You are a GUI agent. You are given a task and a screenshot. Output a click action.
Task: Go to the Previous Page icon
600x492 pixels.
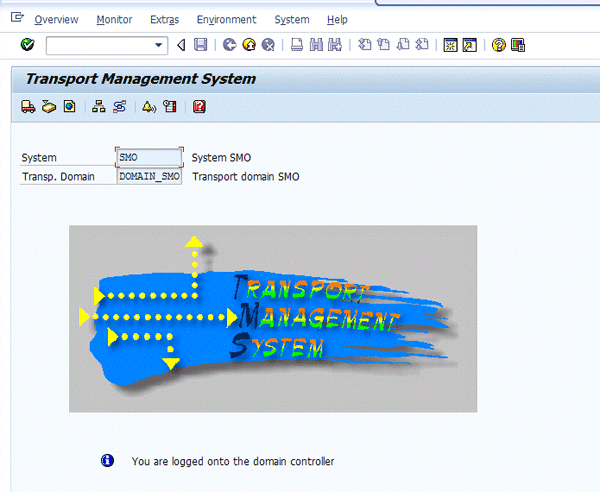pos(383,45)
